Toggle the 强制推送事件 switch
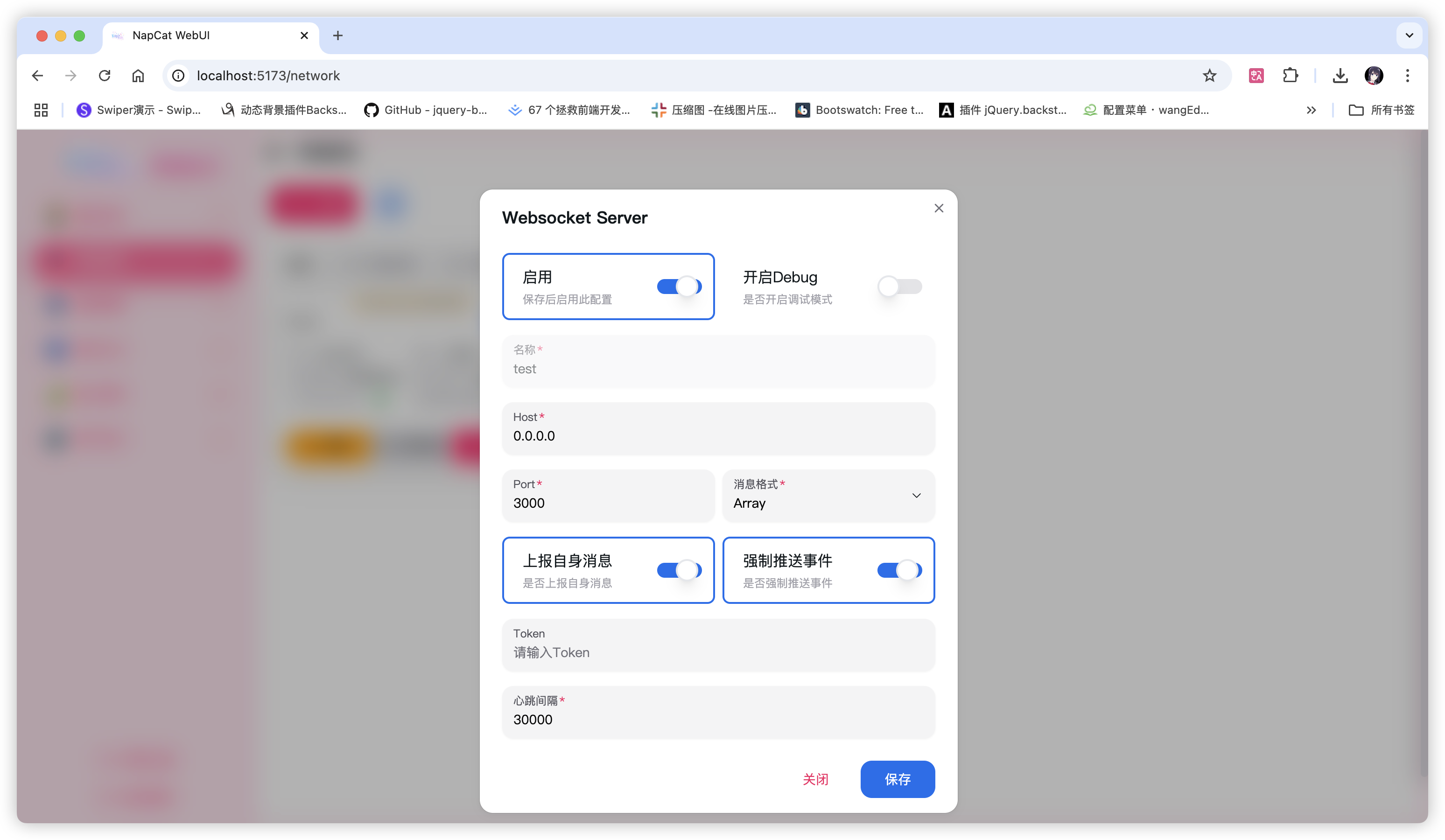The height and width of the screenshot is (840, 1445). (900, 570)
